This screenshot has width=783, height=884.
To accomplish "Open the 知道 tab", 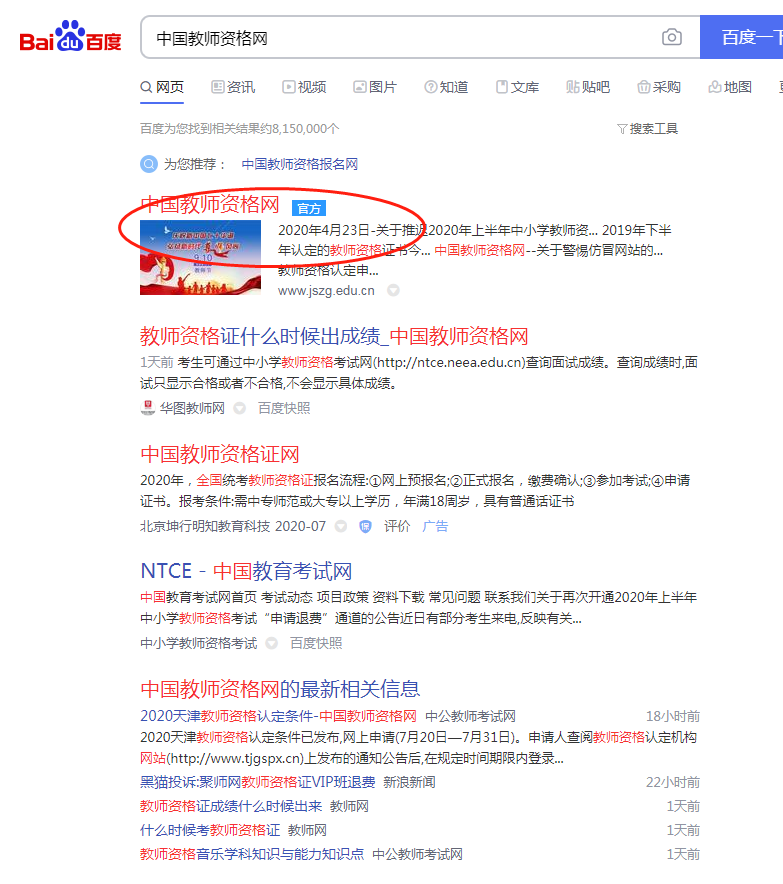I will [446, 87].
